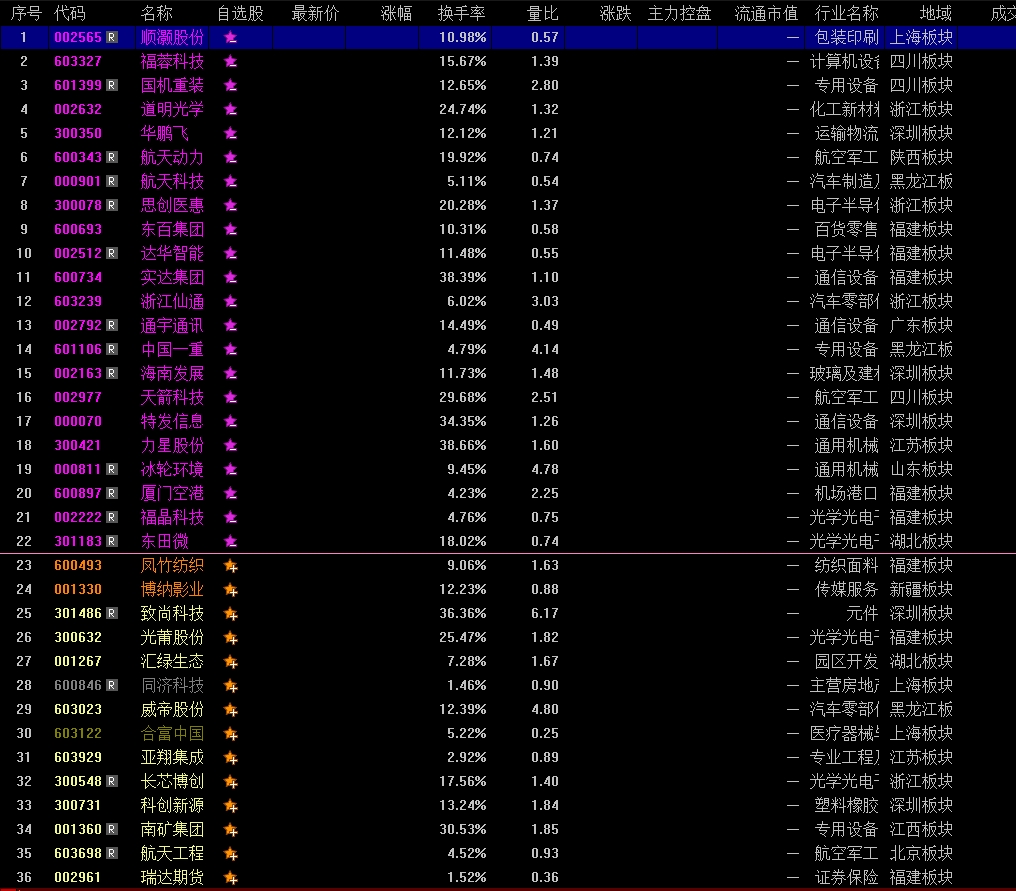The width and height of the screenshot is (1016, 891).
Task: Select stock code 002222
Action: (x=78, y=517)
